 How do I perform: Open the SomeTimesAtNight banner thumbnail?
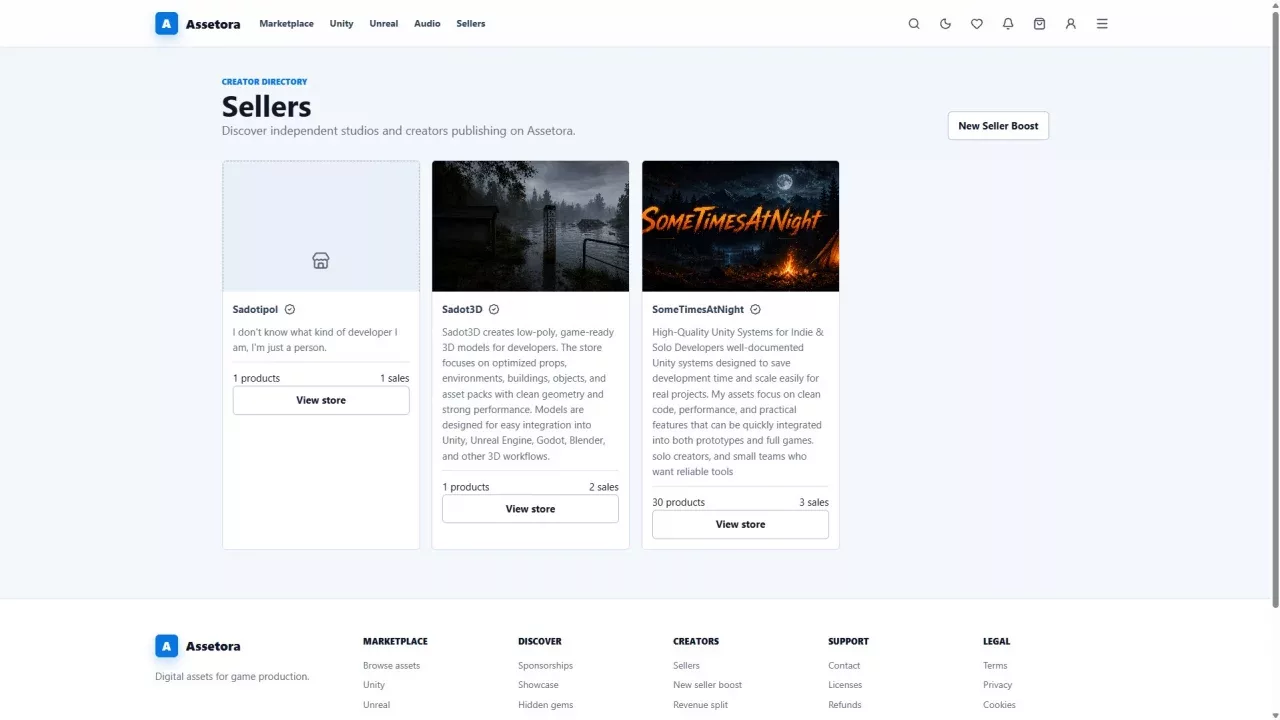point(740,226)
